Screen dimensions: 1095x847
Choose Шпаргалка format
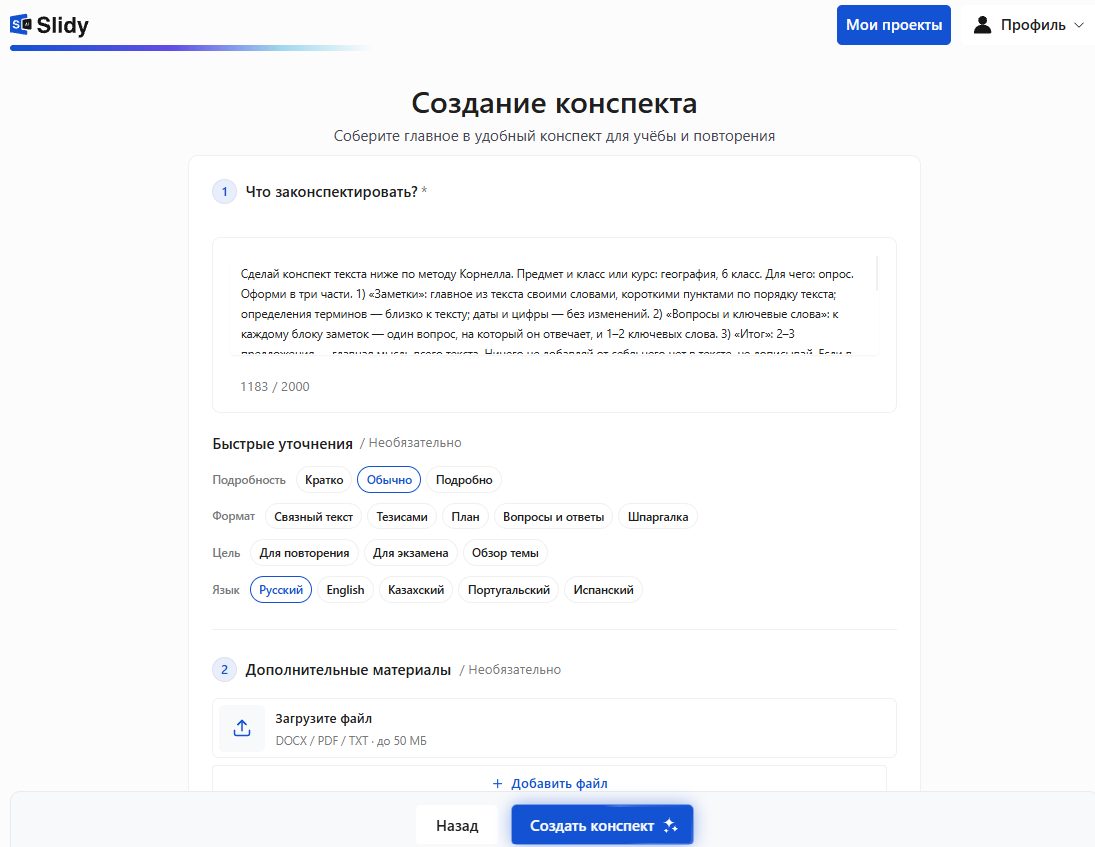coord(658,517)
